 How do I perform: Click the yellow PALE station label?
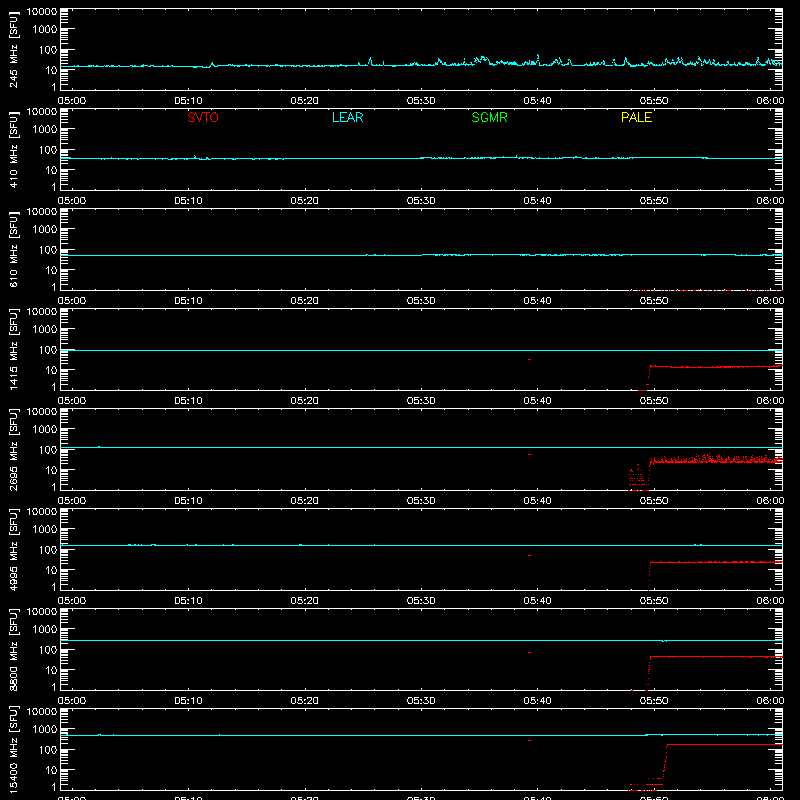[636, 117]
